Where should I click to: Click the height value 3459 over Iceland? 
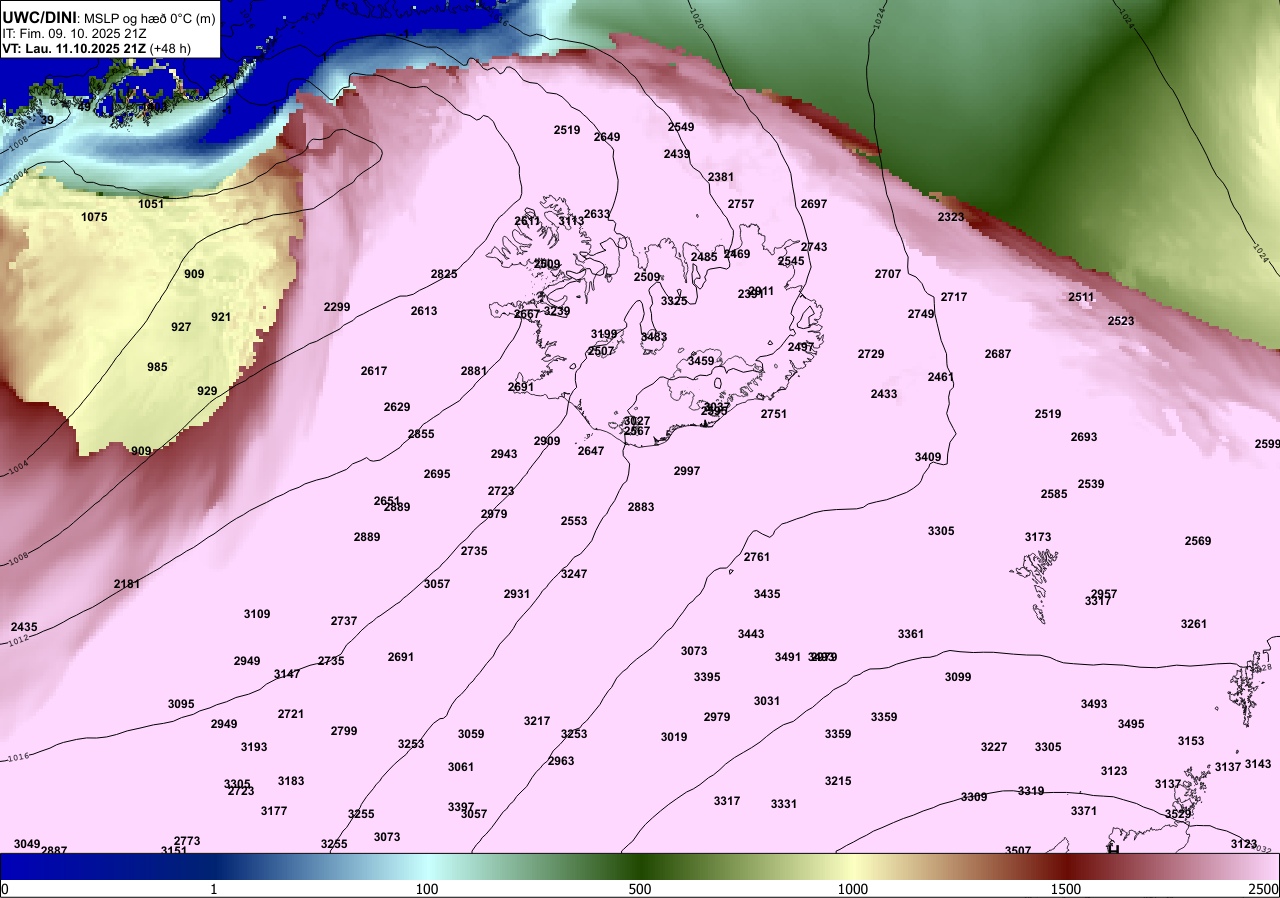[701, 361]
